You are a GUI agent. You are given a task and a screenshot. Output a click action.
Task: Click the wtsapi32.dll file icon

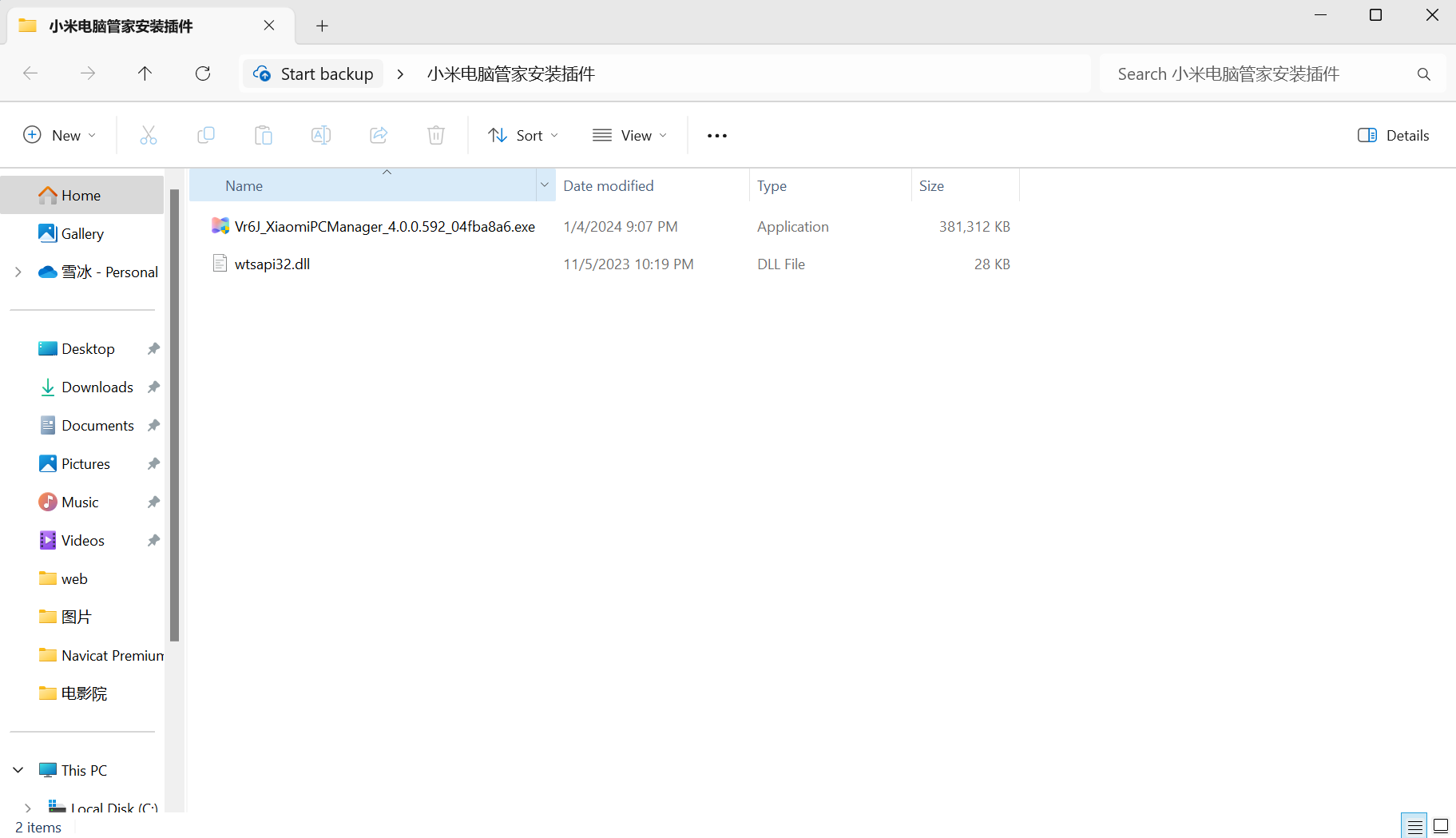tap(220, 264)
